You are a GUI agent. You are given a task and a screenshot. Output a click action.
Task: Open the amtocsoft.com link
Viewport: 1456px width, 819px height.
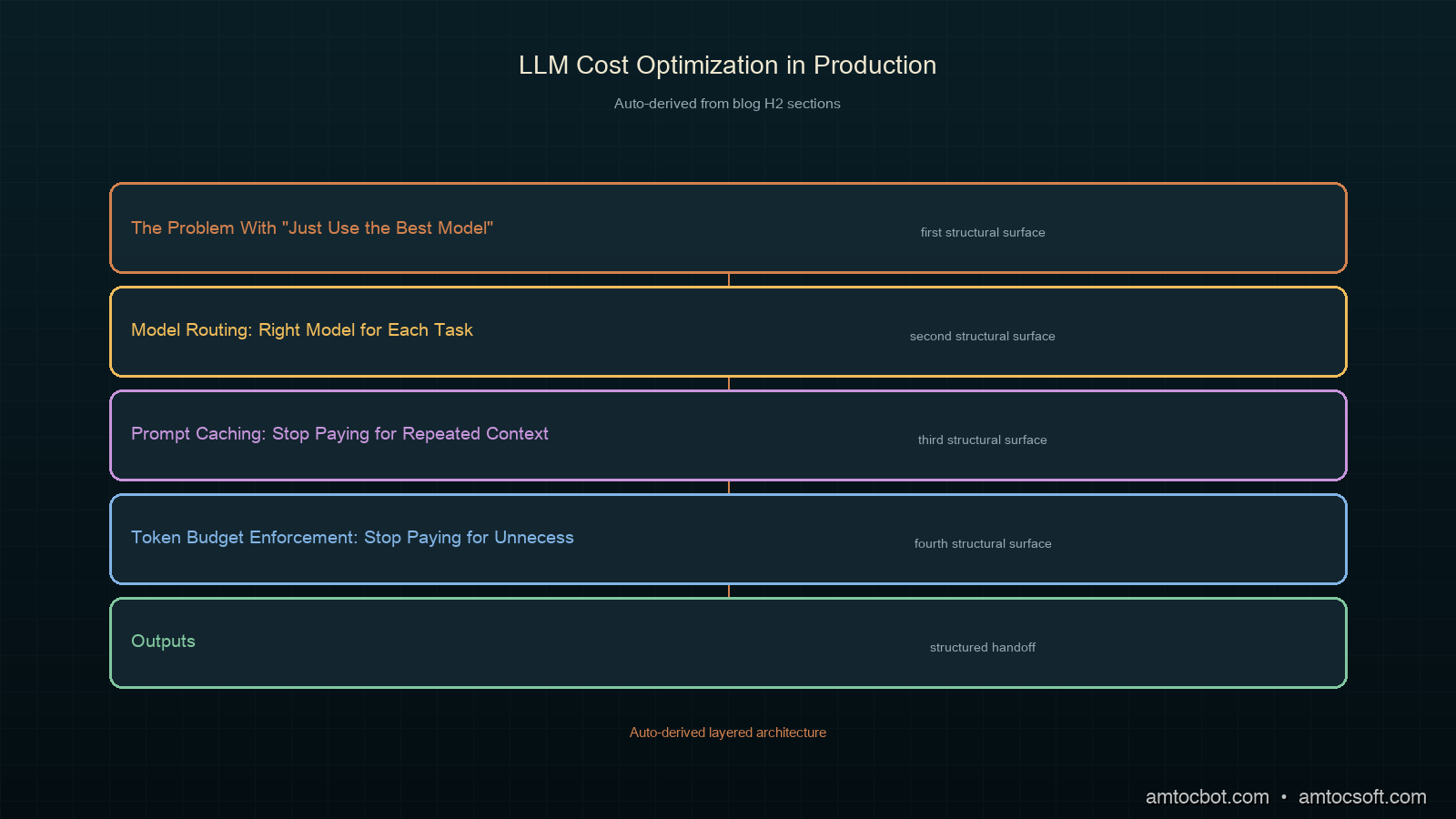tap(1362, 797)
